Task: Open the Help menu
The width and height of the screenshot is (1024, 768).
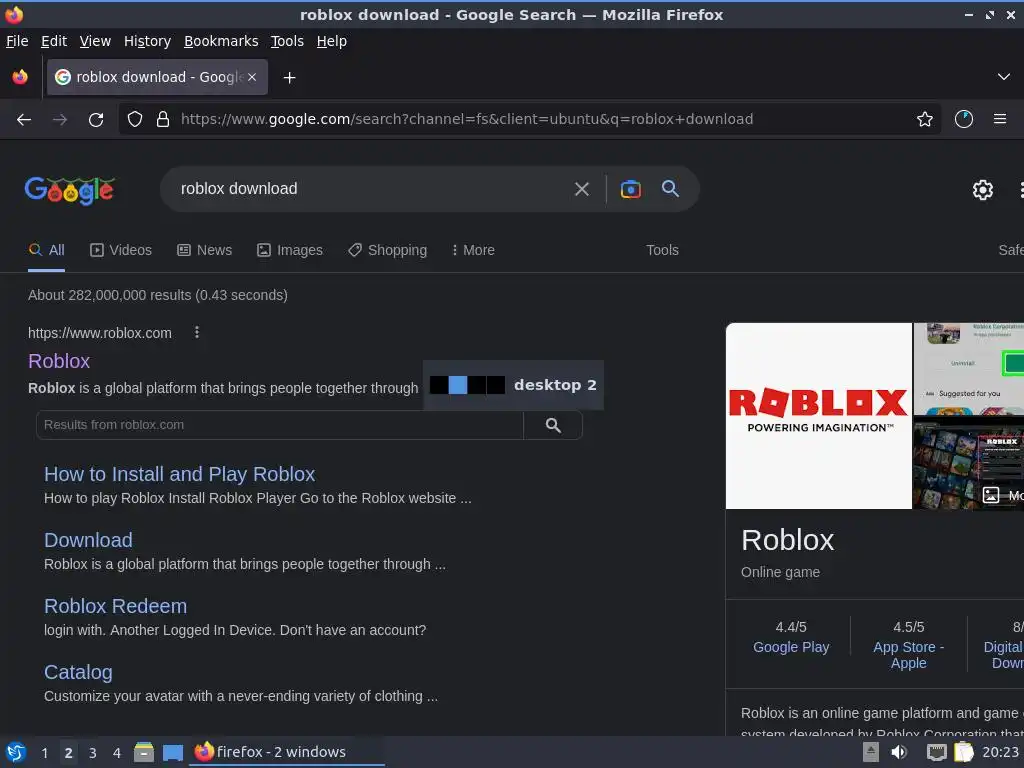Action: (331, 41)
